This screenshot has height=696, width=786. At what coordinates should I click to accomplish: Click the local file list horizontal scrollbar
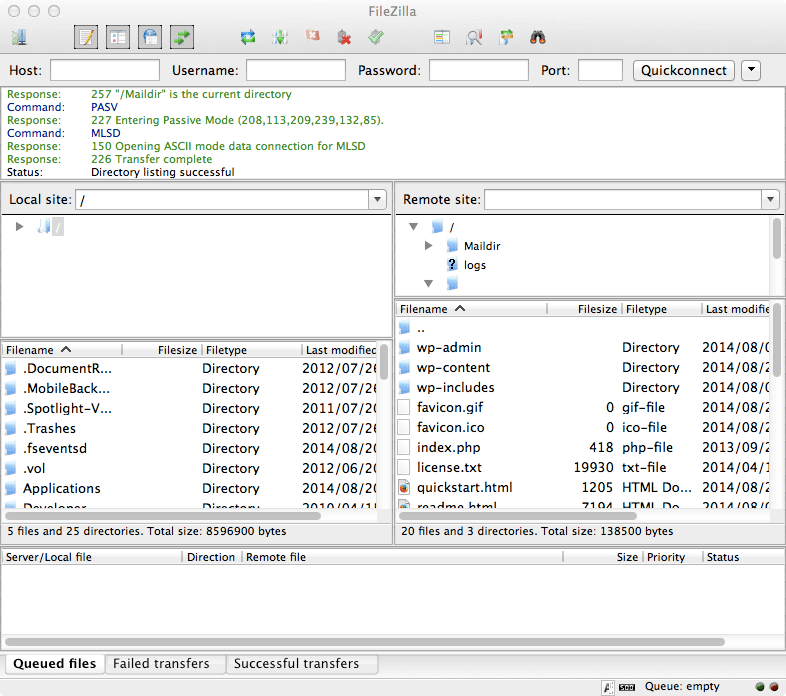[x=163, y=515]
